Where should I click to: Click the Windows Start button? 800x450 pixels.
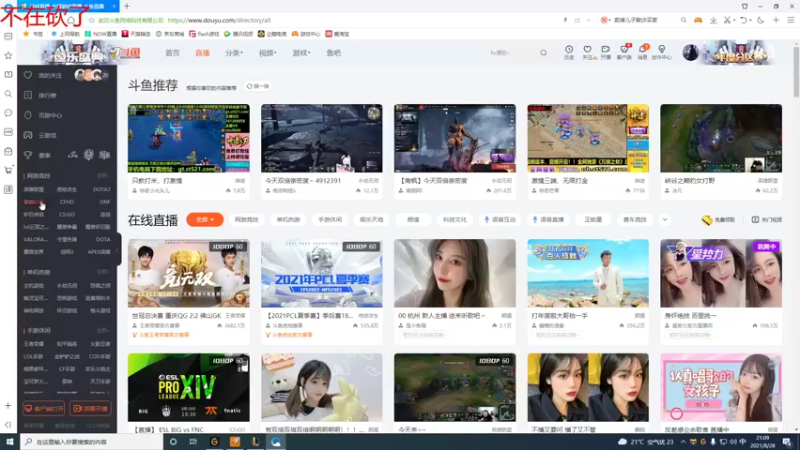9,441
